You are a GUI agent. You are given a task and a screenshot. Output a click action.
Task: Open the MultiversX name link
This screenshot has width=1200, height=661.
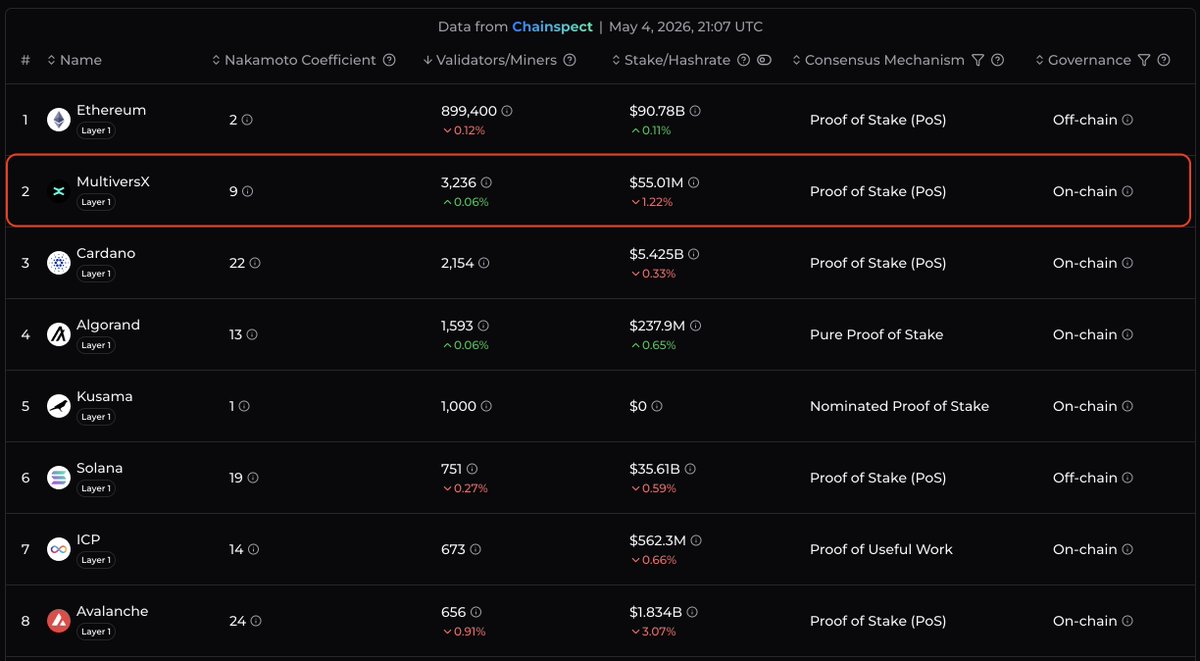point(113,182)
